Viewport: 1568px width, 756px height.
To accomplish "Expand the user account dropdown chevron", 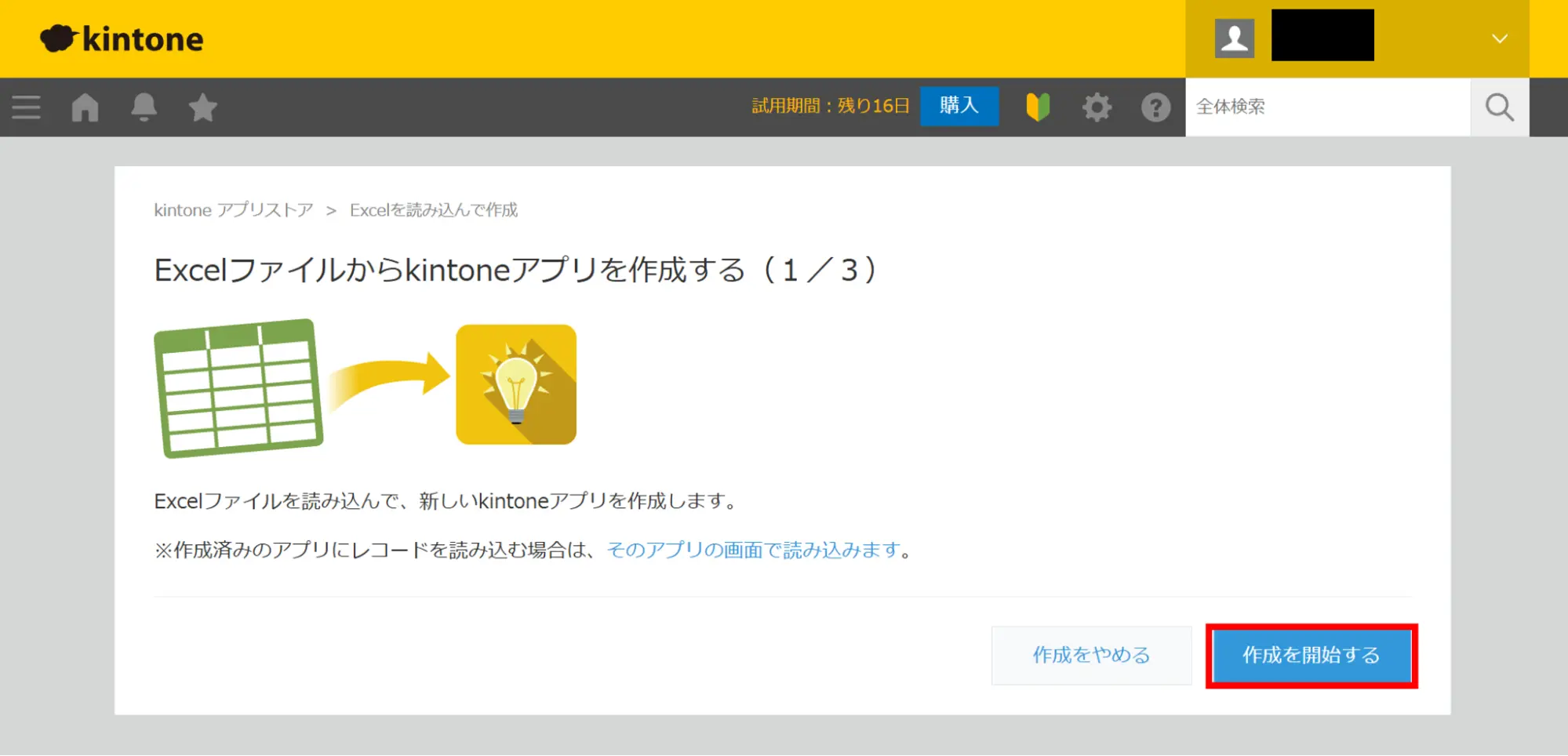I will pyautogui.click(x=1499, y=38).
